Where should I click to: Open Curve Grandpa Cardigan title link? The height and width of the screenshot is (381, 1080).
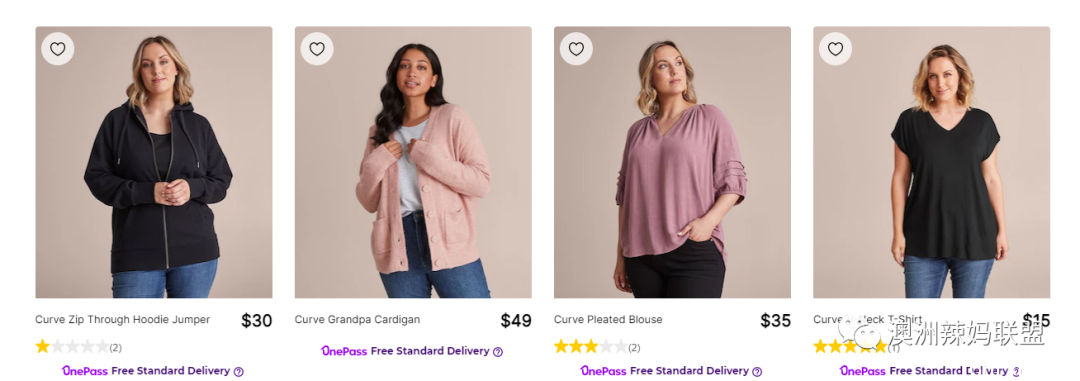coord(357,320)
